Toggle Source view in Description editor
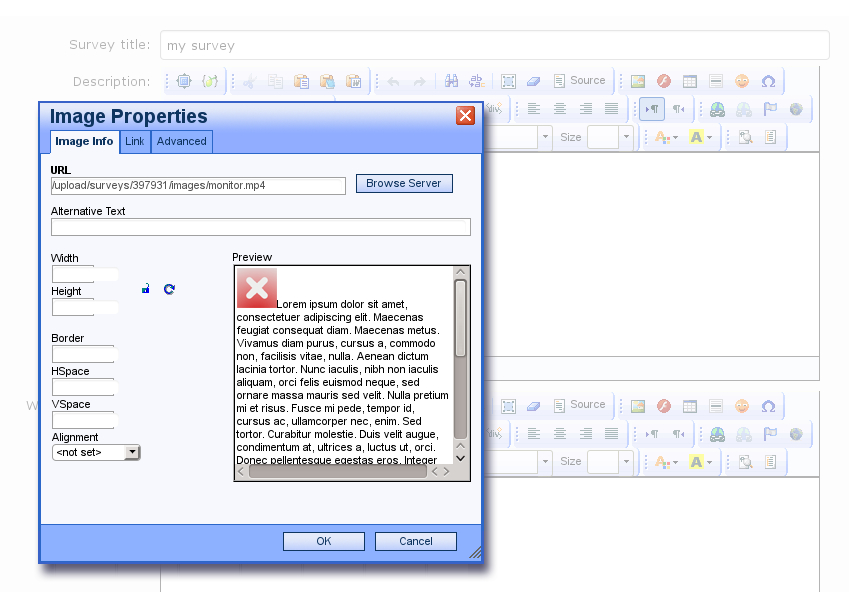Image resolution: width=849 pixels, height=592 pixels. [x=579, y=81]
